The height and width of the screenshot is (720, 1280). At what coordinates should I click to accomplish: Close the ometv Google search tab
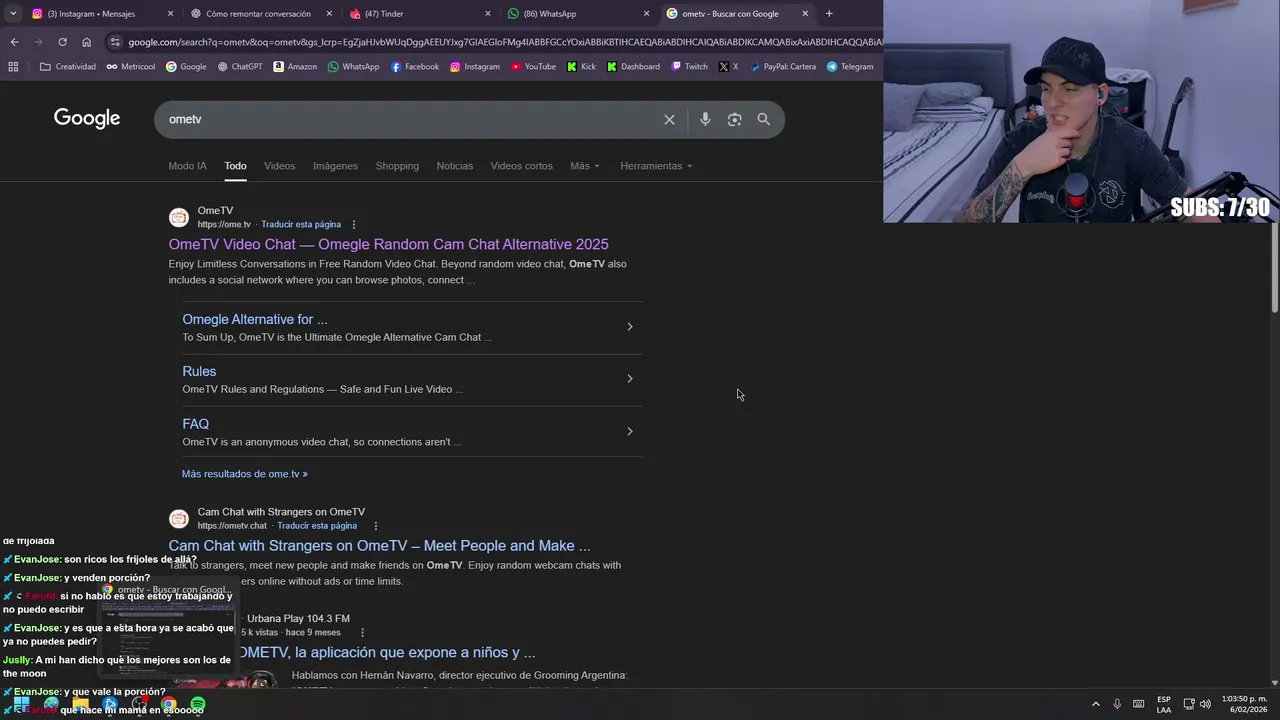pyautogui.click(x=805, y=14)
